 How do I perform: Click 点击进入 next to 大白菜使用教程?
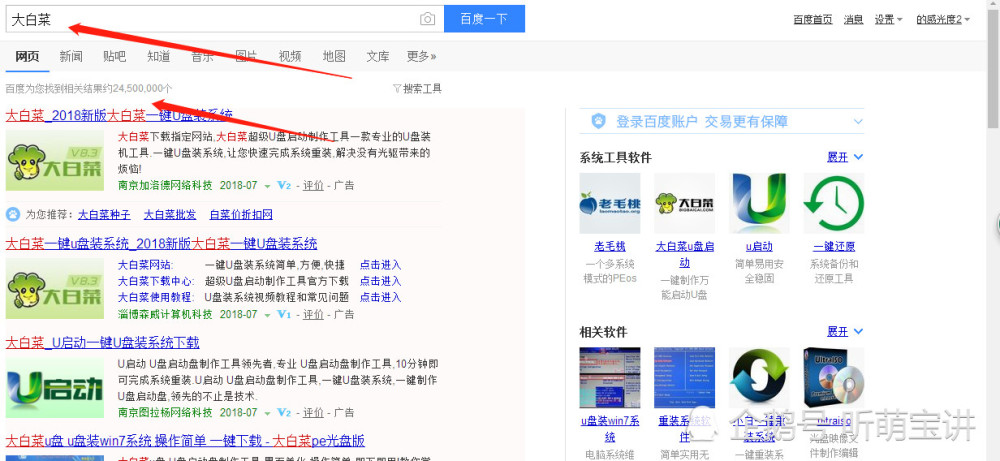click(380, 297)
